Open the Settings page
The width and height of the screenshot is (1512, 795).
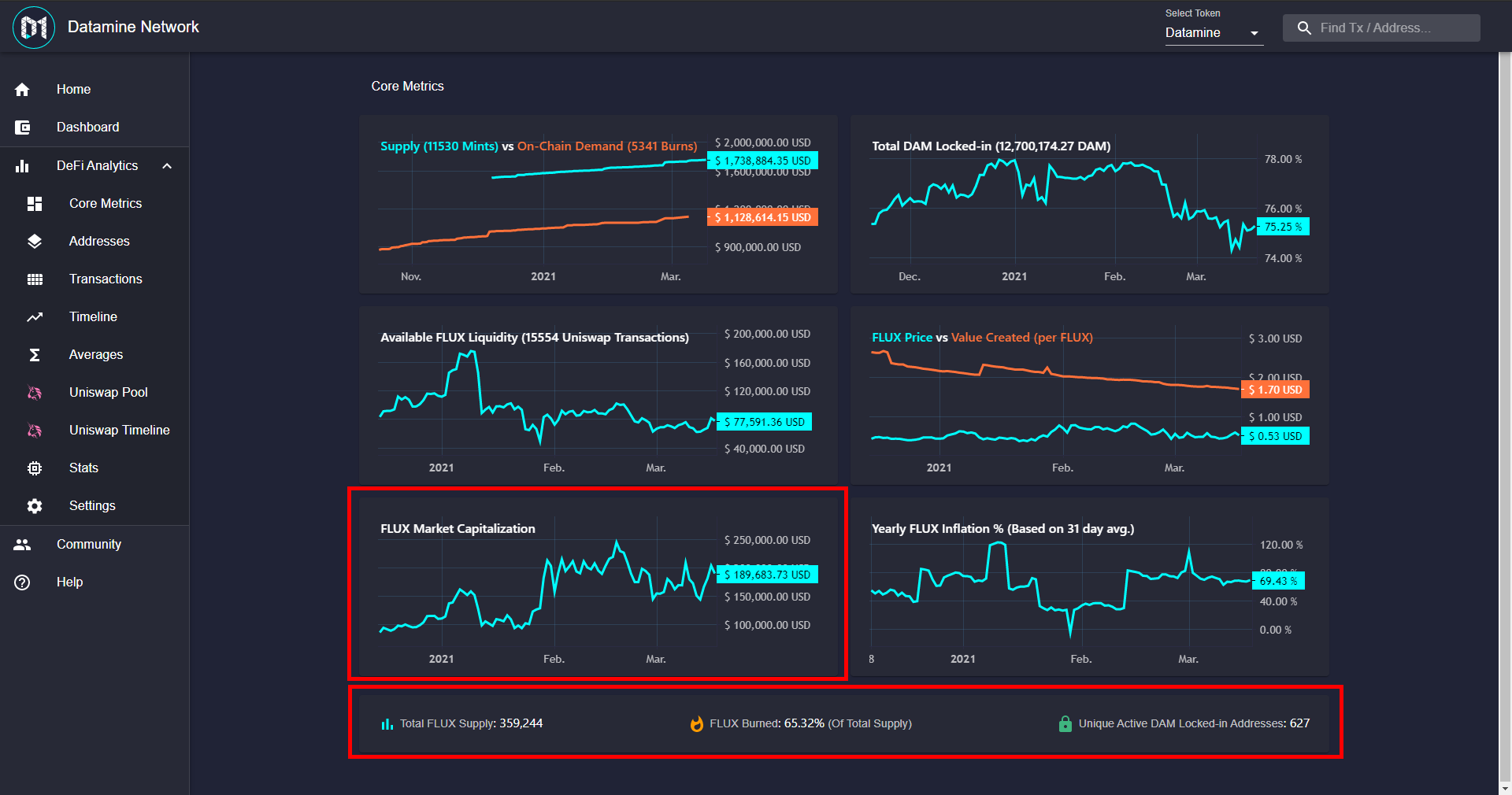92,506
